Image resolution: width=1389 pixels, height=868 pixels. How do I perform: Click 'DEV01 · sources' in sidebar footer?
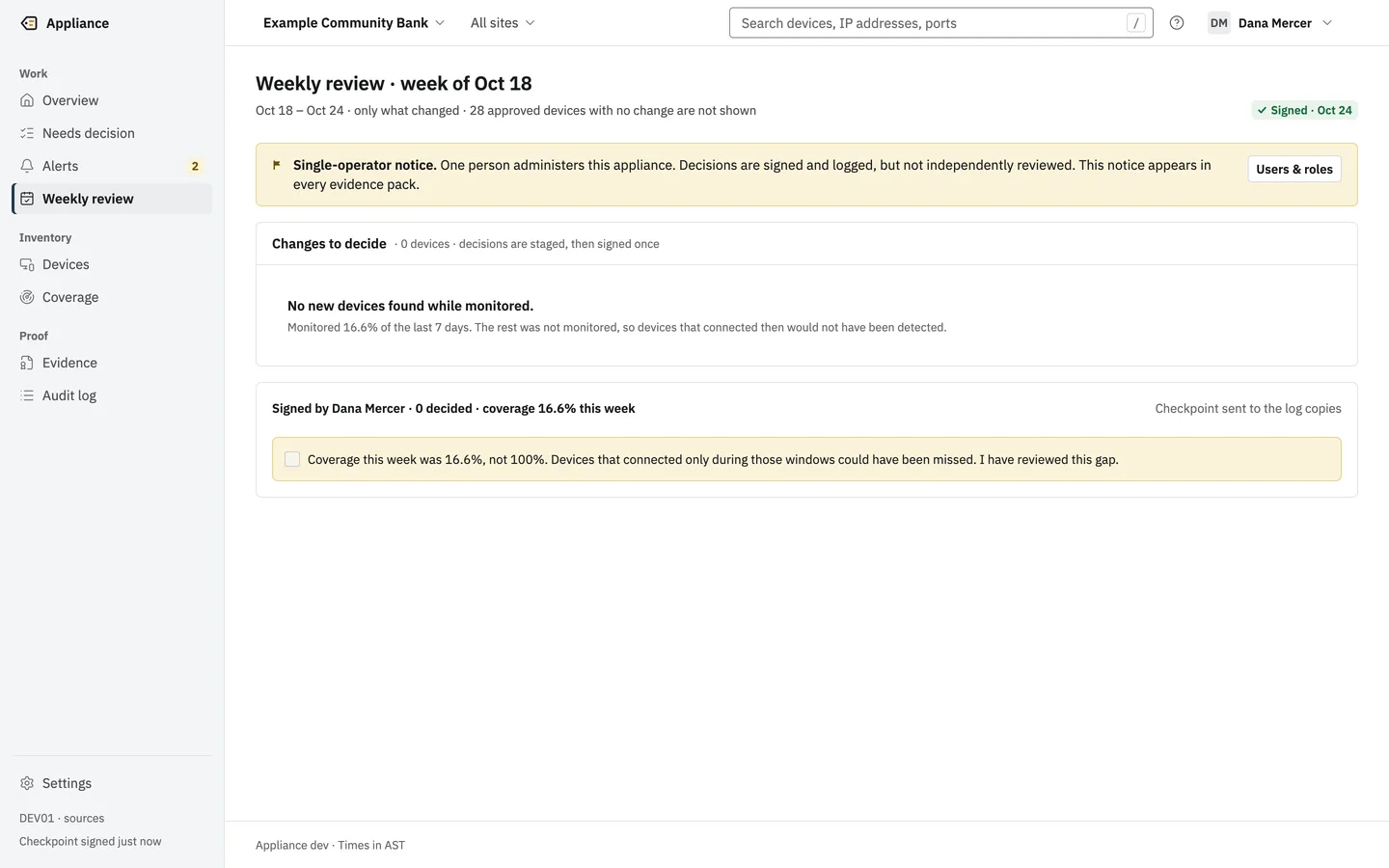point(62,818)
